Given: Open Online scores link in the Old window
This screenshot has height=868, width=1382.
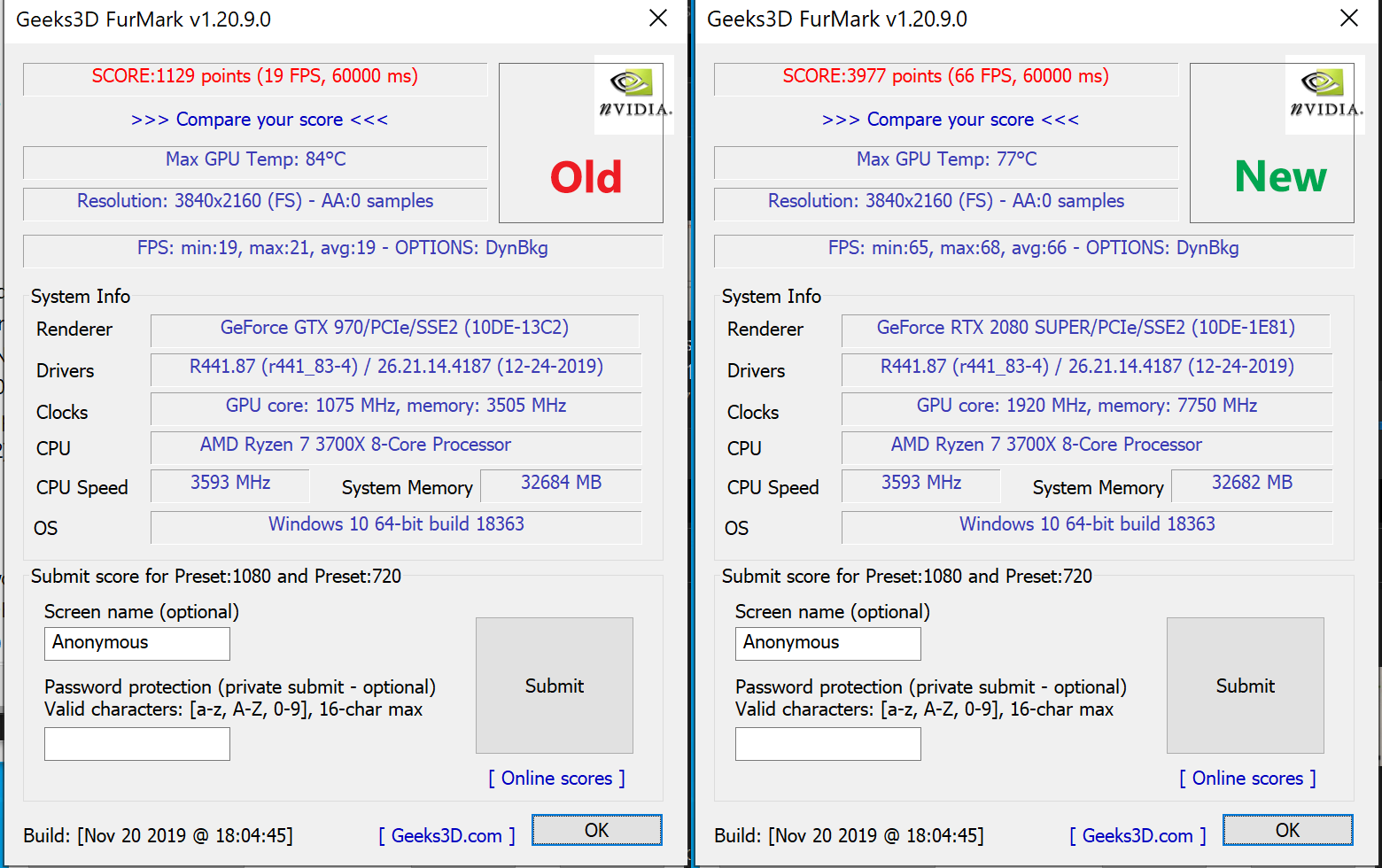Looking at the screenshot, I should click(556, 779).
